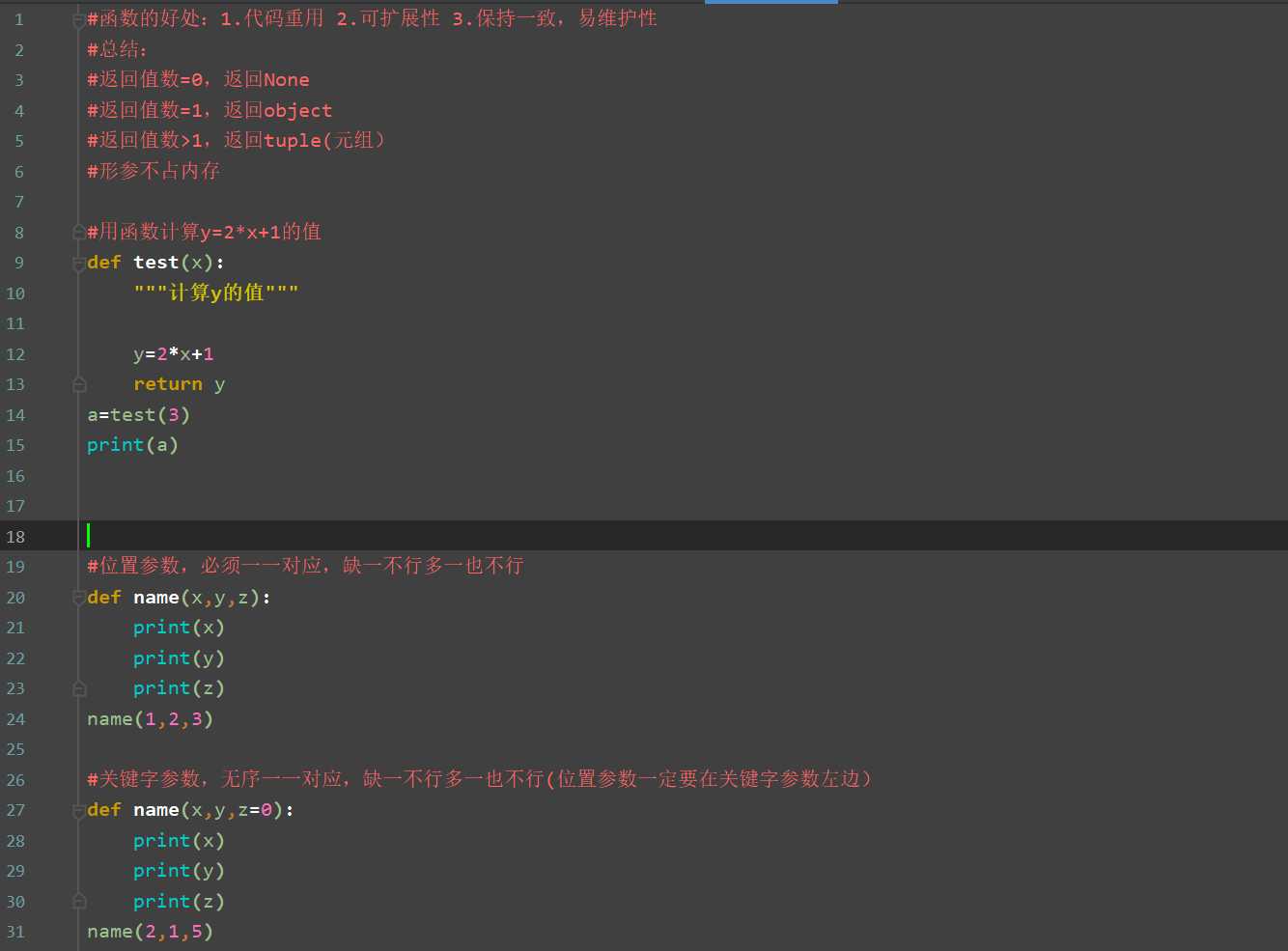Collapse the fold marker beside line 8 comment

(79, 233)
